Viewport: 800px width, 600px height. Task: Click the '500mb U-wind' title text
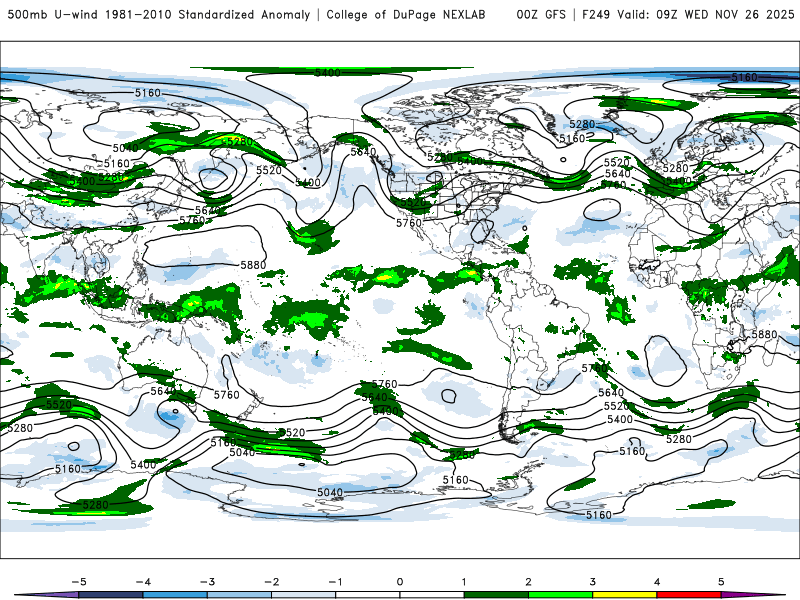[x=53, y=14]
